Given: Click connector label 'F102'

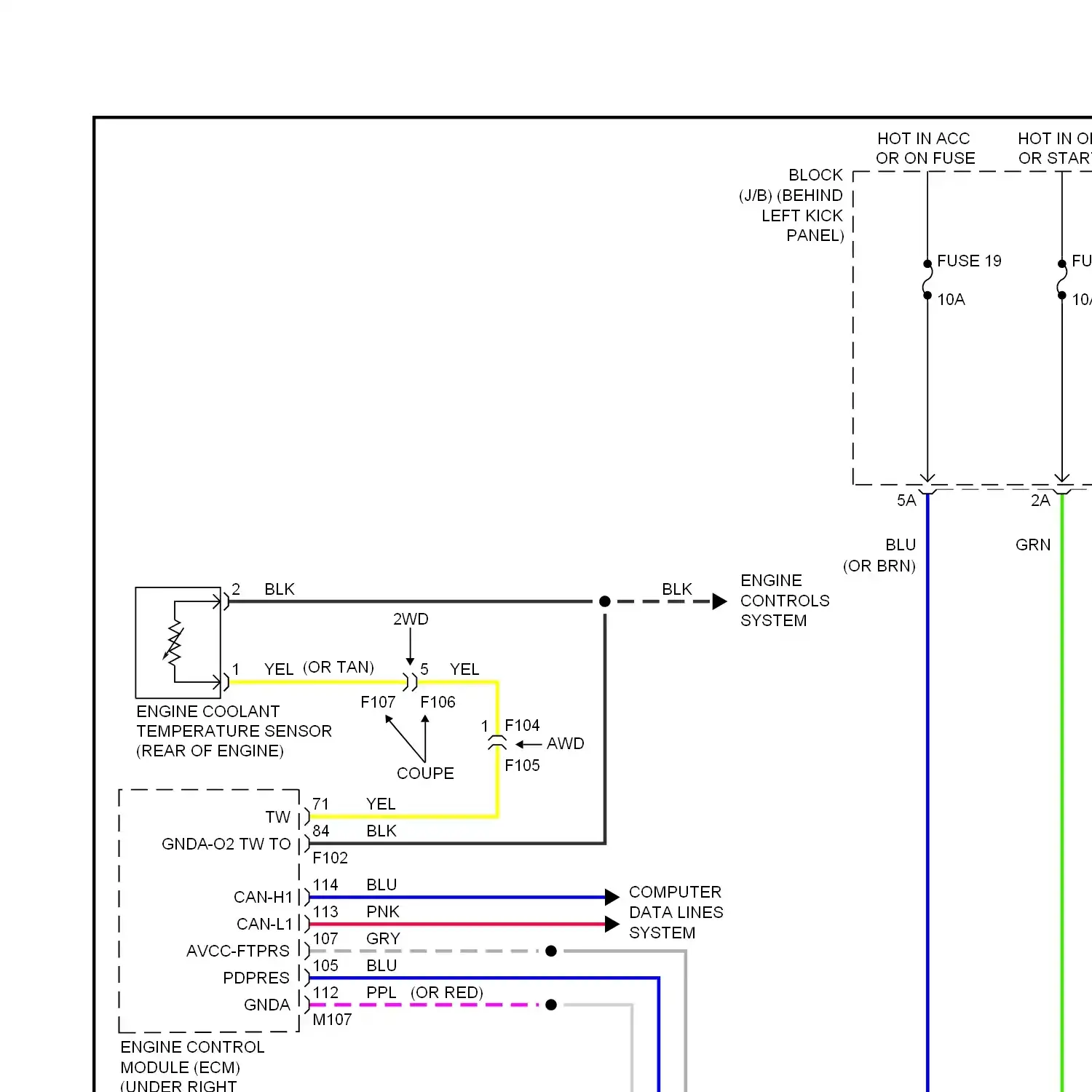Looking at the screenshot, I should pyautogui.click(x=330, y=858).
